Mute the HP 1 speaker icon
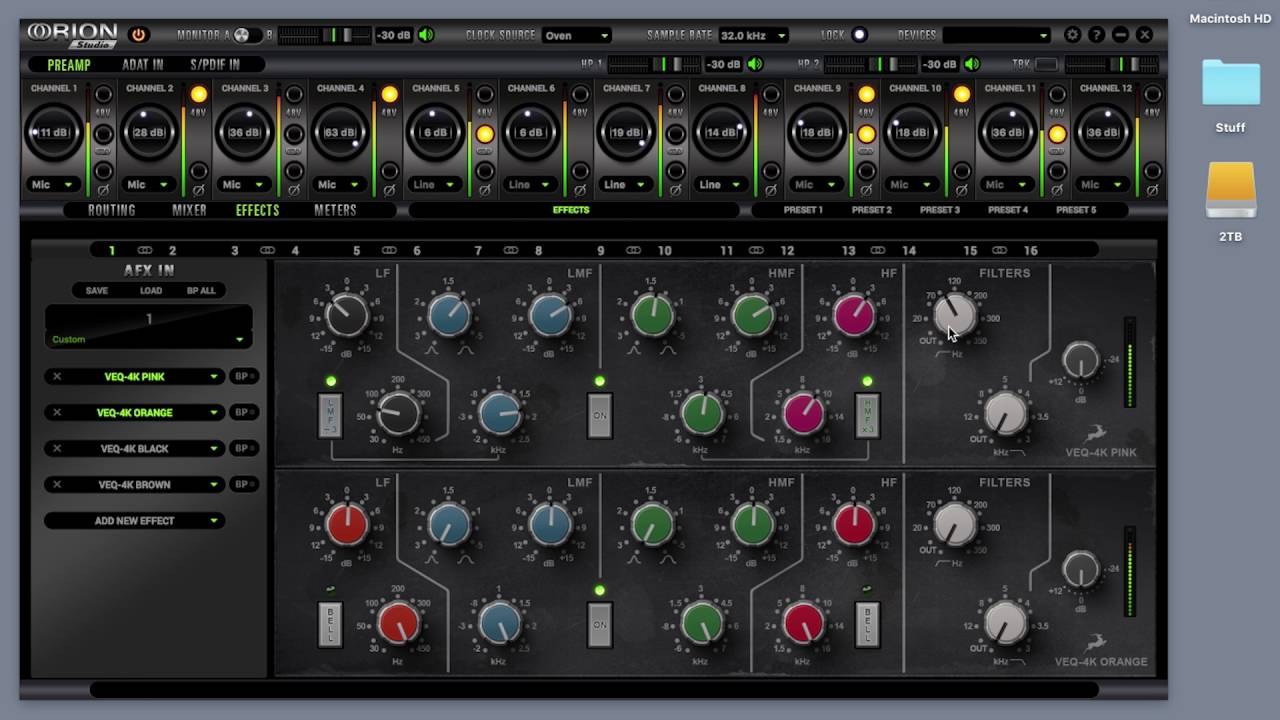Image resolution: width=1280 pixels, height=720 pixels. pyautogui.click(x=755, y=64)
